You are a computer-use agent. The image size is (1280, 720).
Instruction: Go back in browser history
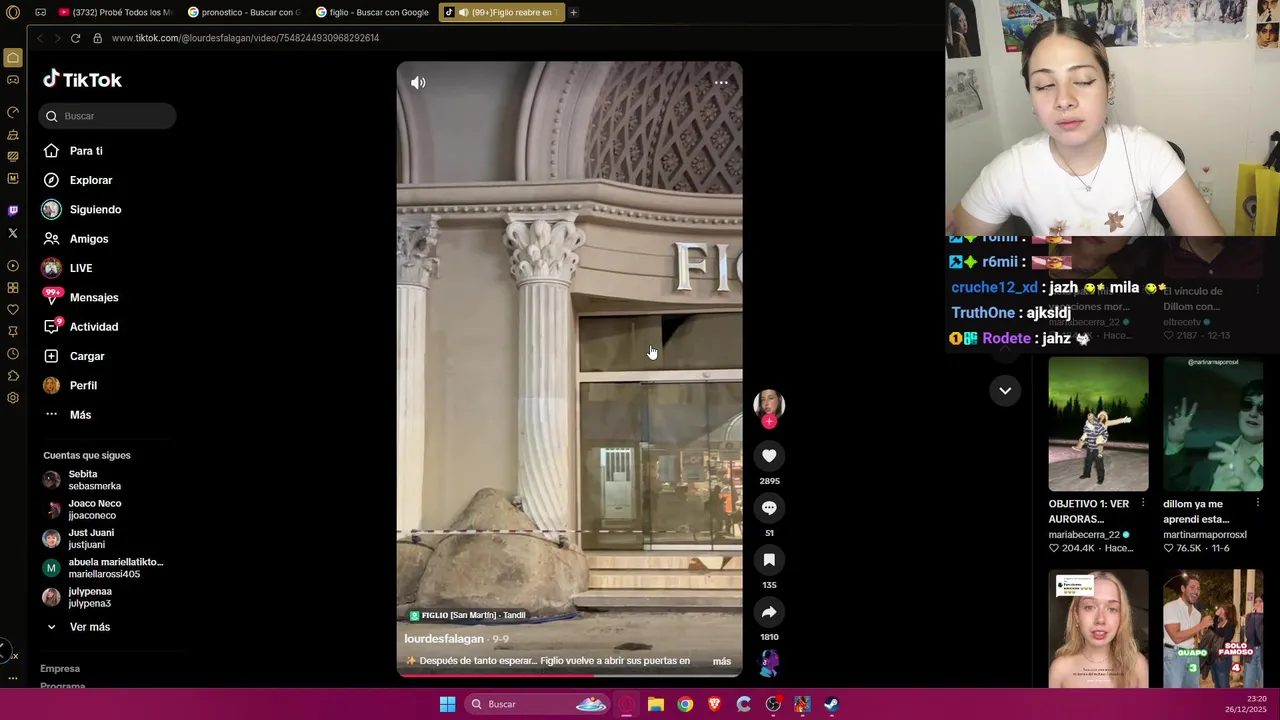(39, 38)
